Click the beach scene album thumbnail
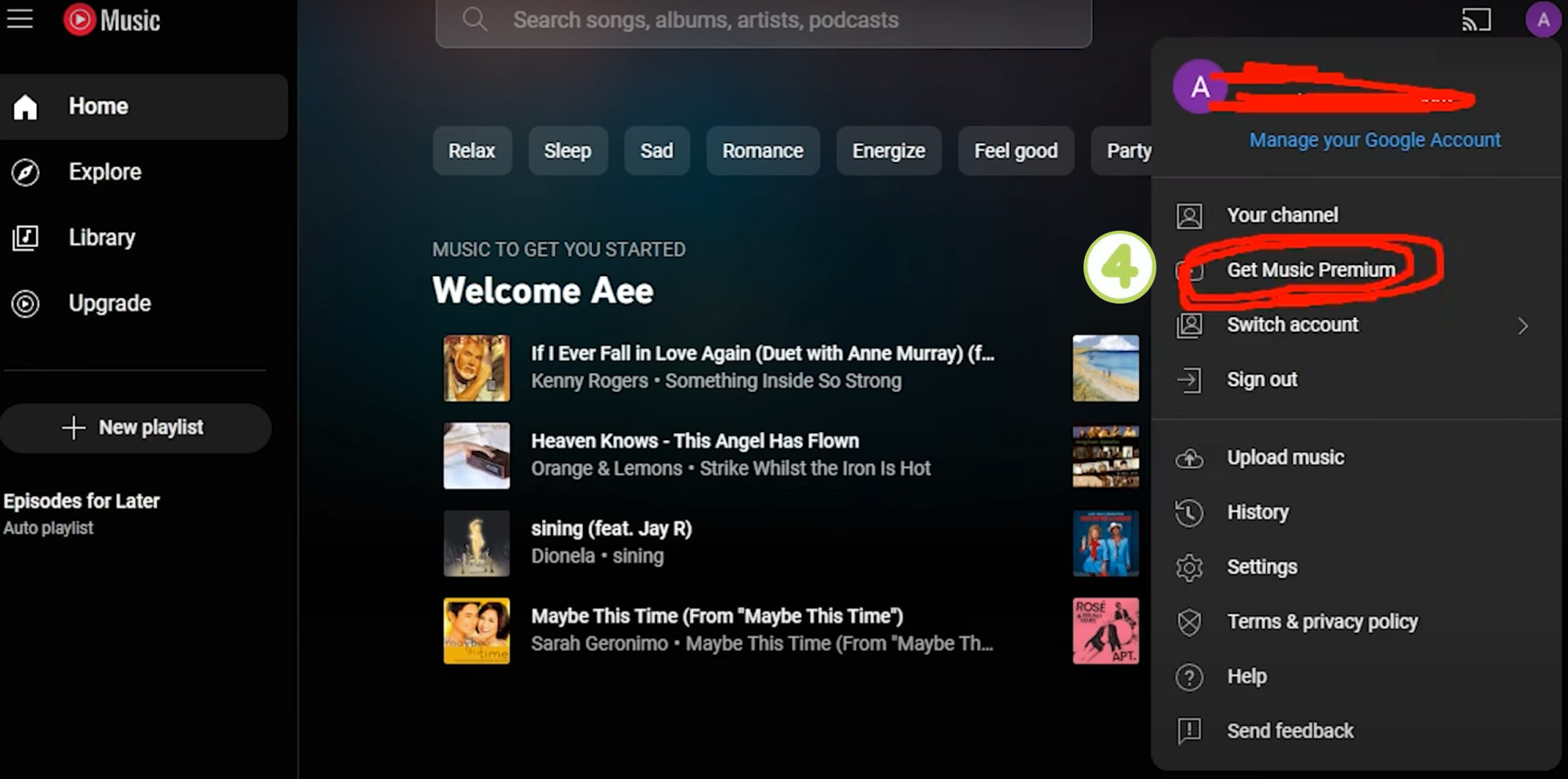Viewport: 1568px width, 779px height. pos(1105,368)
